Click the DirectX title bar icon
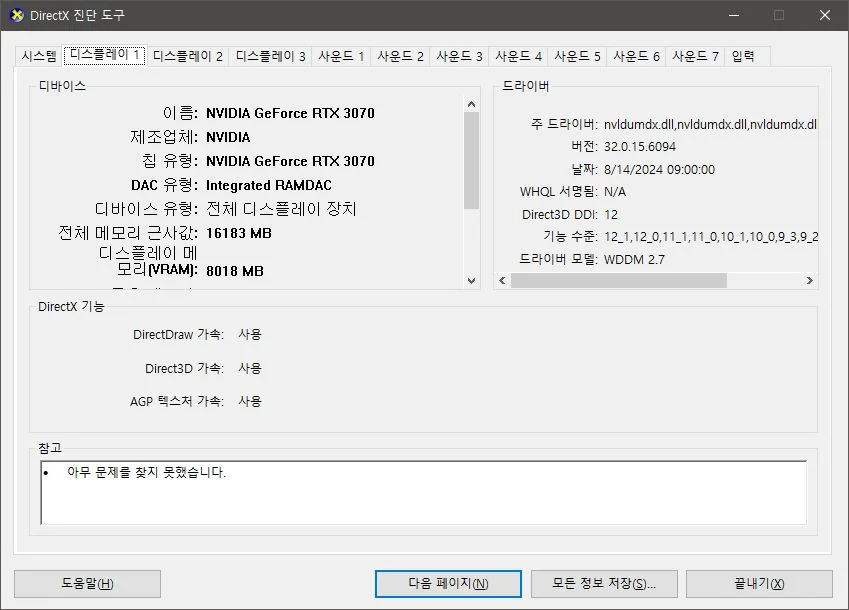The height and width of the screenshot is (610, 849). 17,15
